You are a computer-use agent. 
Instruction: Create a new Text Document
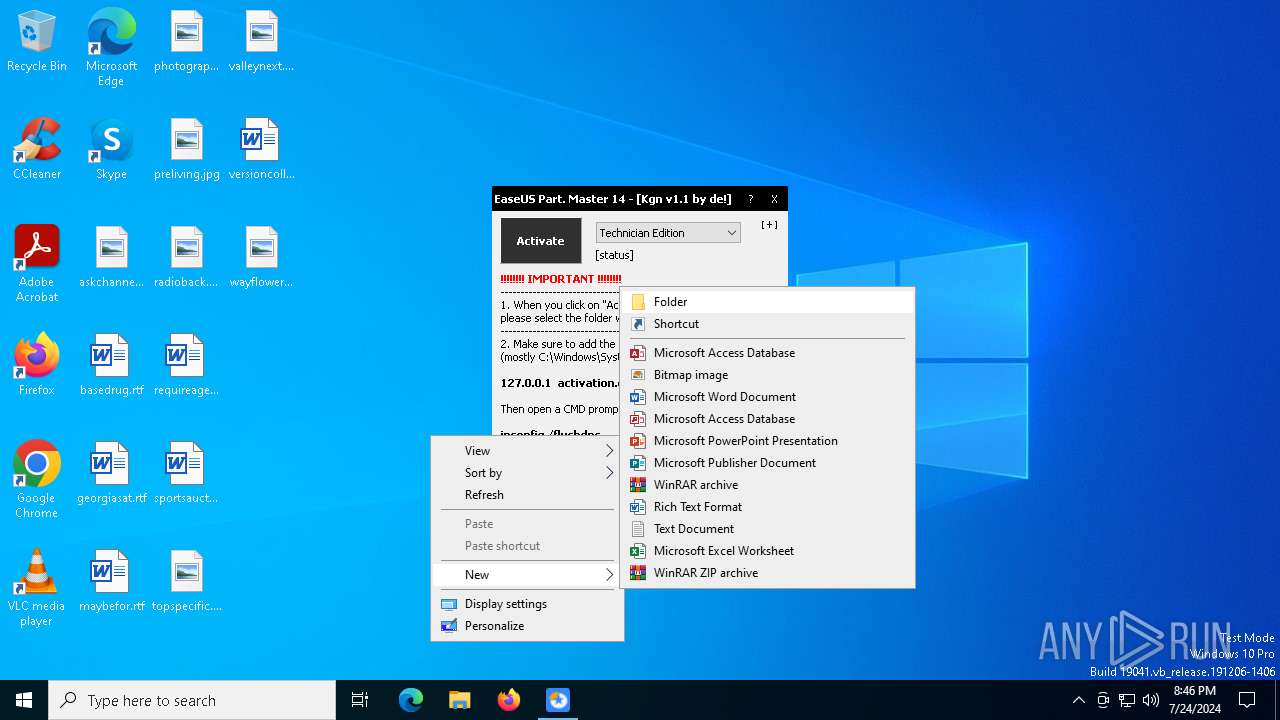pyautogui.click(x=767, y=529)
